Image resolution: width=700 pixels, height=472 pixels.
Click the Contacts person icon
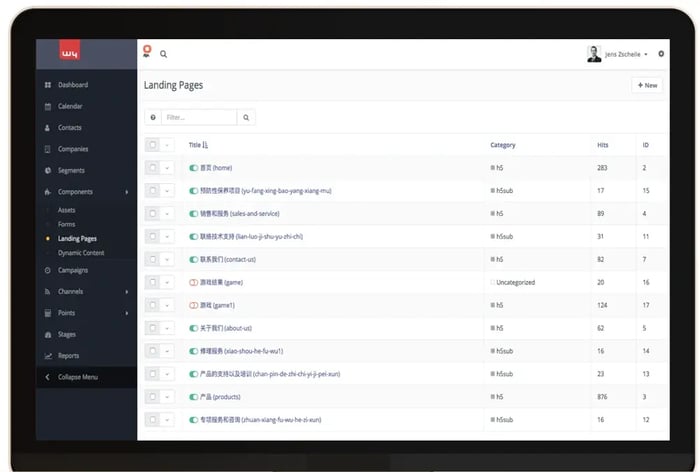click(x=48, y=128)
